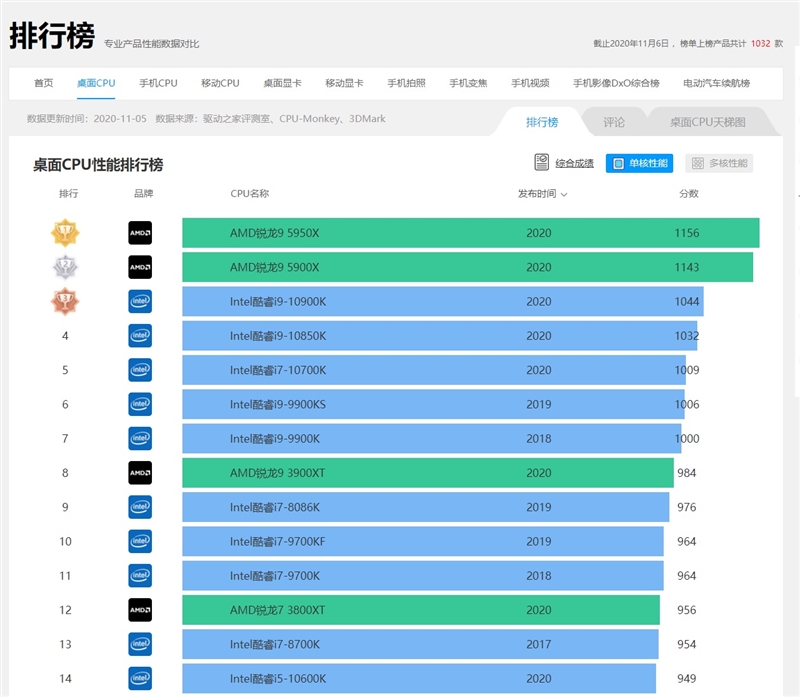Open the 手机视频 ranking

click(531, 83)
